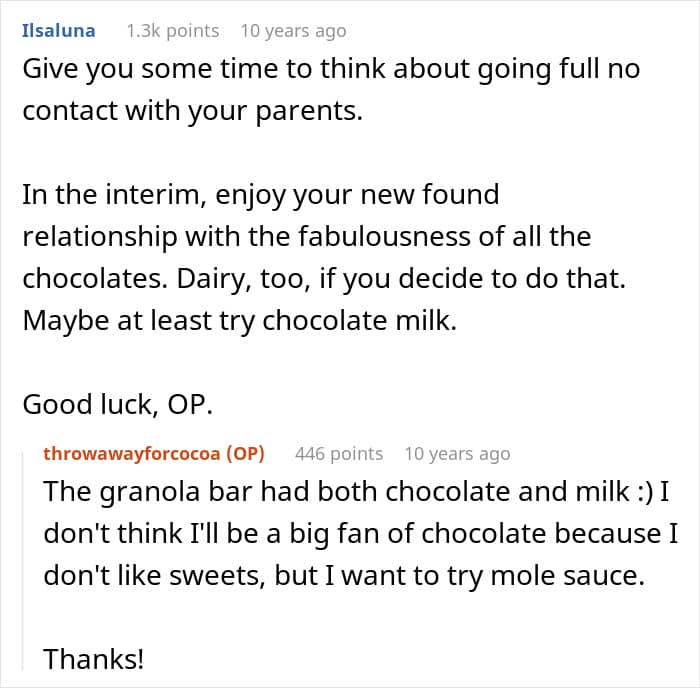Viewport: 700px width, 688px height.
Task: Click the paragraph starting "Give you some time"
Action: (x=331, y=90)
